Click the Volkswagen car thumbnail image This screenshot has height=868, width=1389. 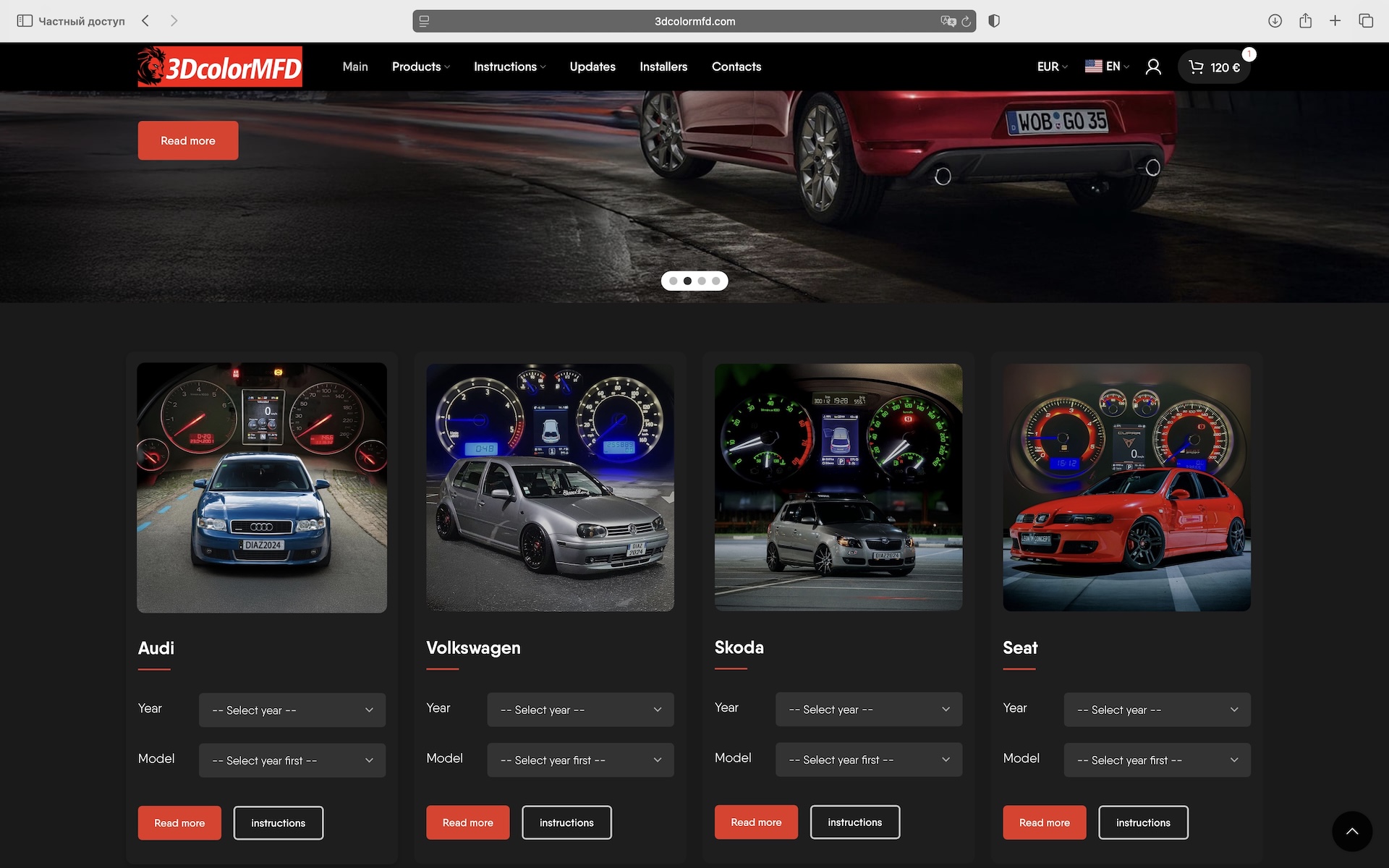click(550, 488)
